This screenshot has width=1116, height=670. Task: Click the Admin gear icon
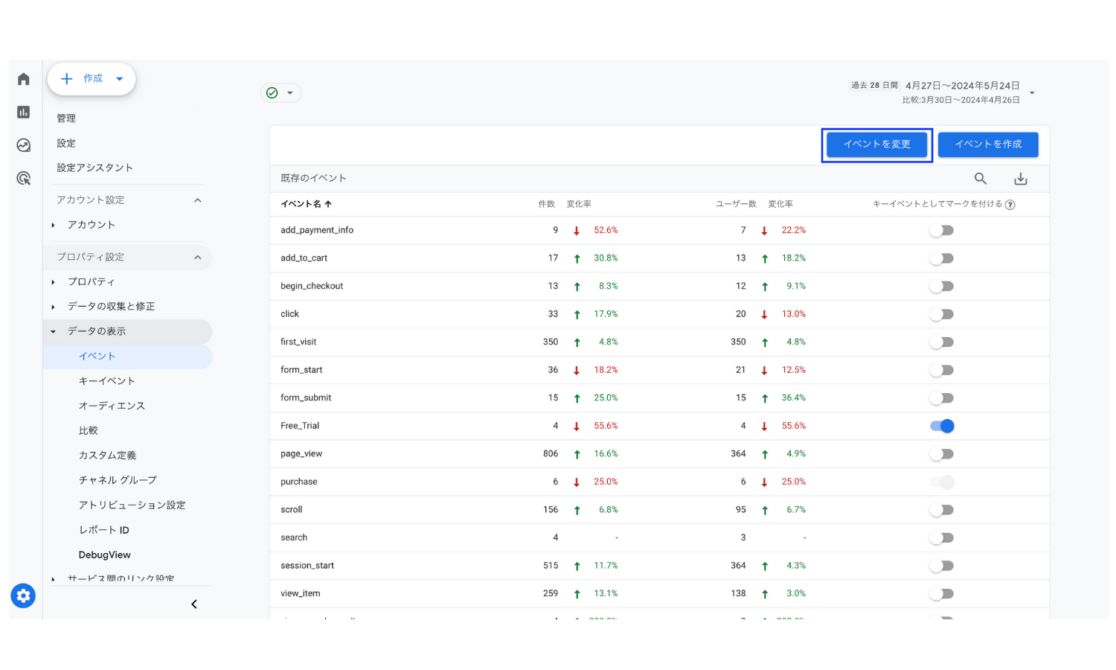point(23,596)
